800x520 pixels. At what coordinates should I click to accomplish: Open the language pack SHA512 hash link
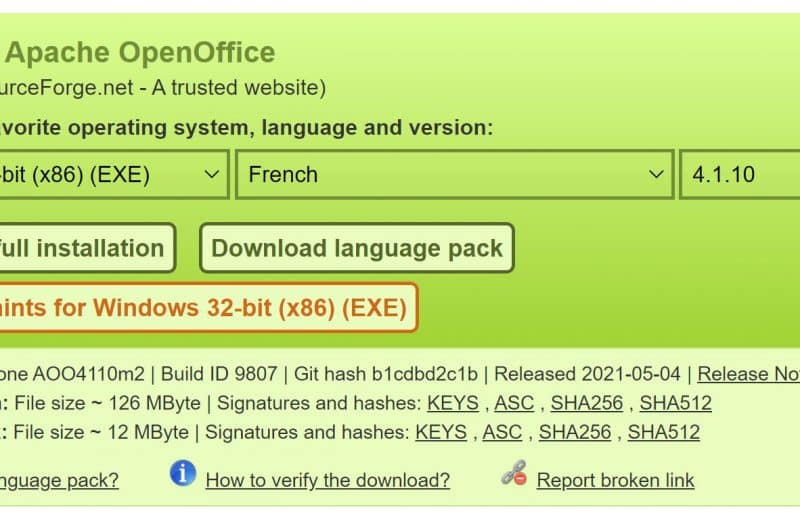point(664,432)
